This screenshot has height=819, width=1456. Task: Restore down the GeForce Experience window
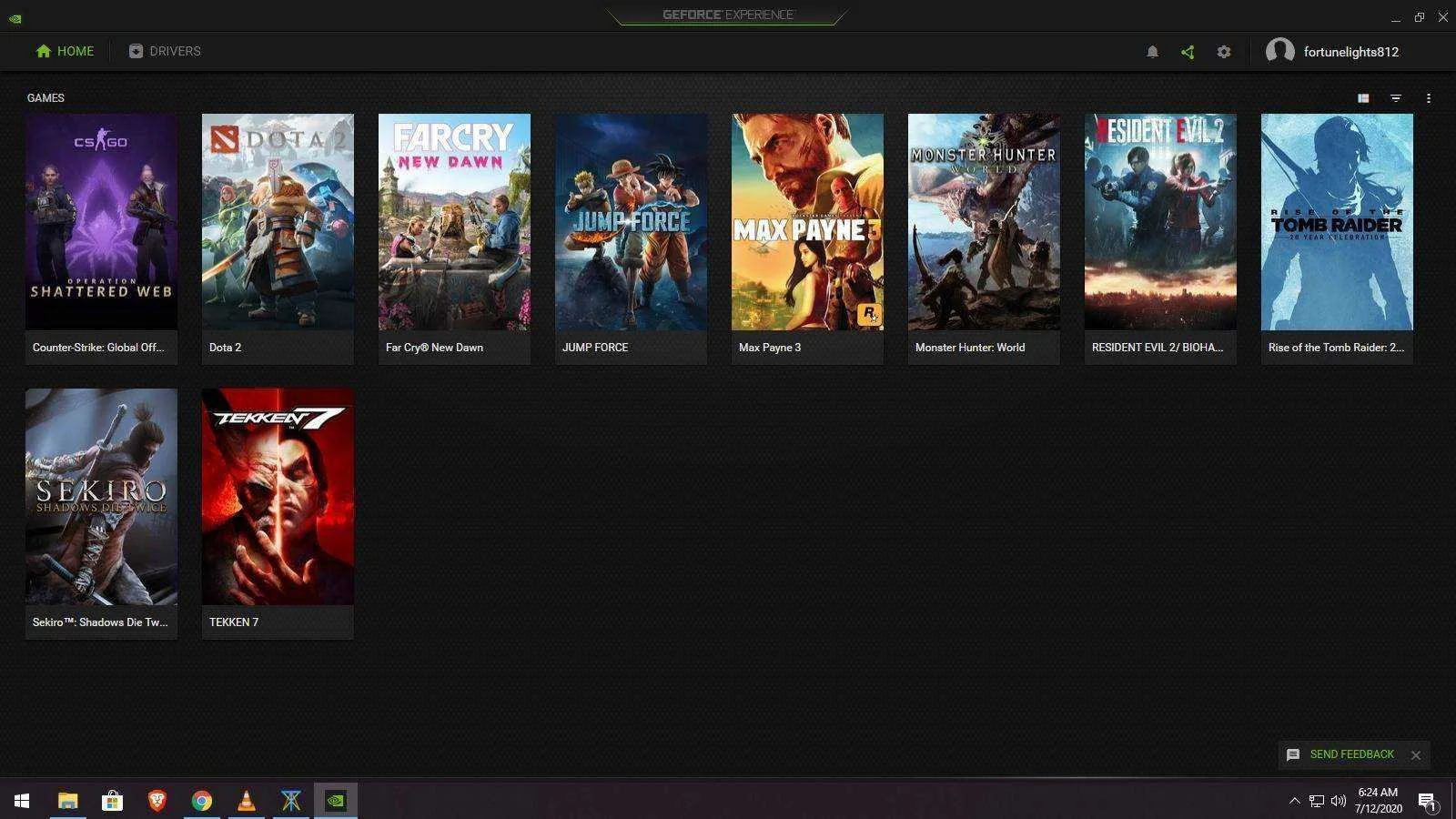point(1420,17)
